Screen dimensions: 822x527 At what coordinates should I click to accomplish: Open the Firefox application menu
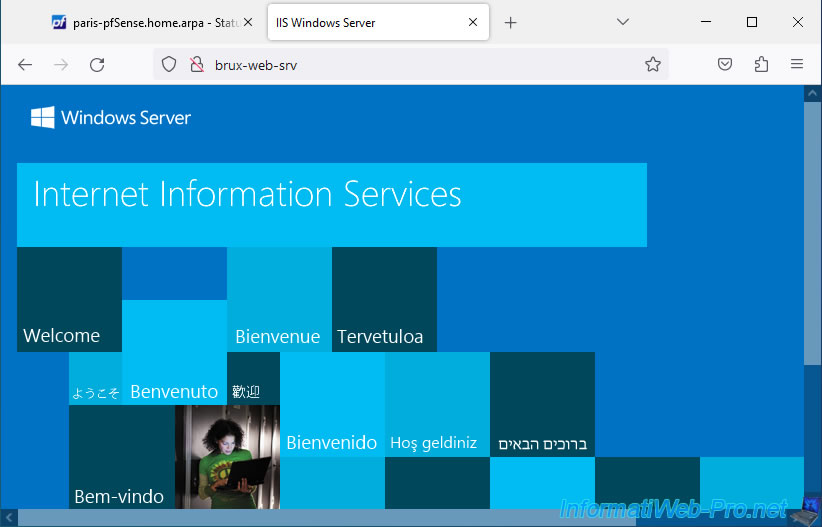coord(797,64)
